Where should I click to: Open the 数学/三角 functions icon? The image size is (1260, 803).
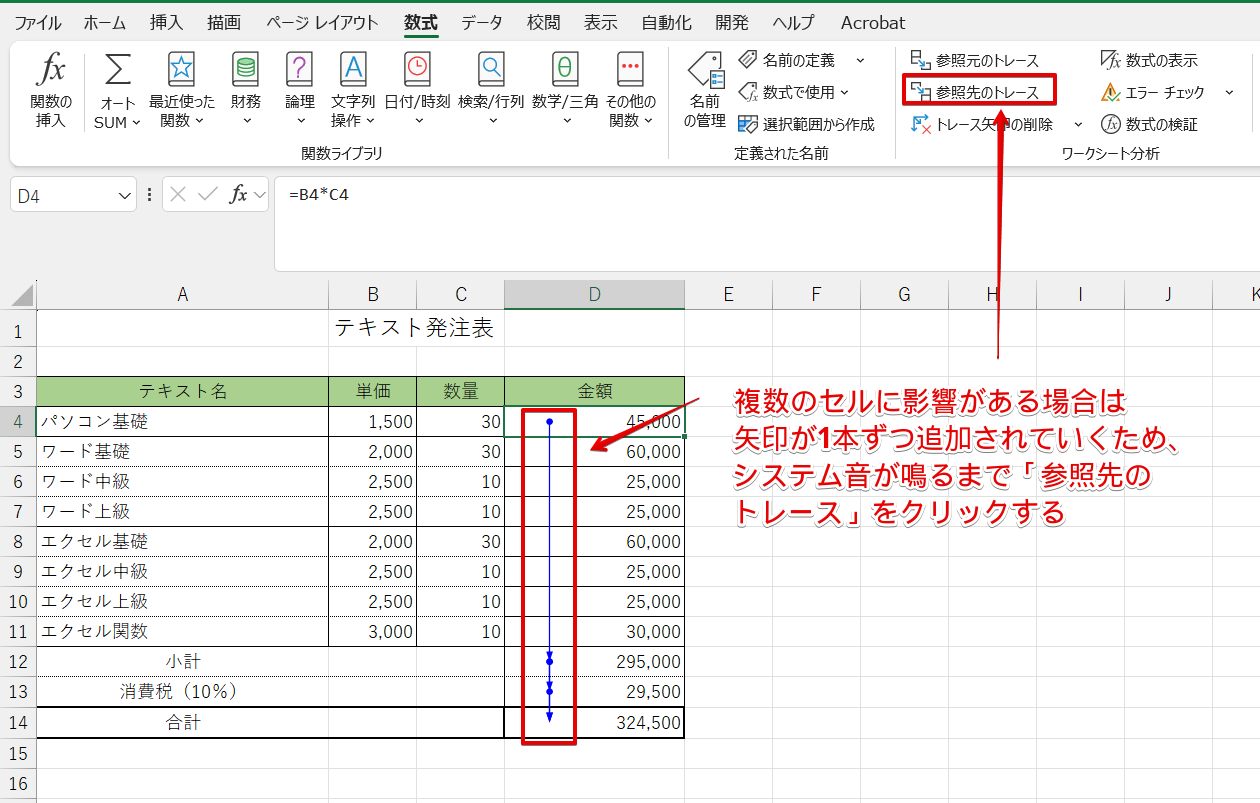565,70
